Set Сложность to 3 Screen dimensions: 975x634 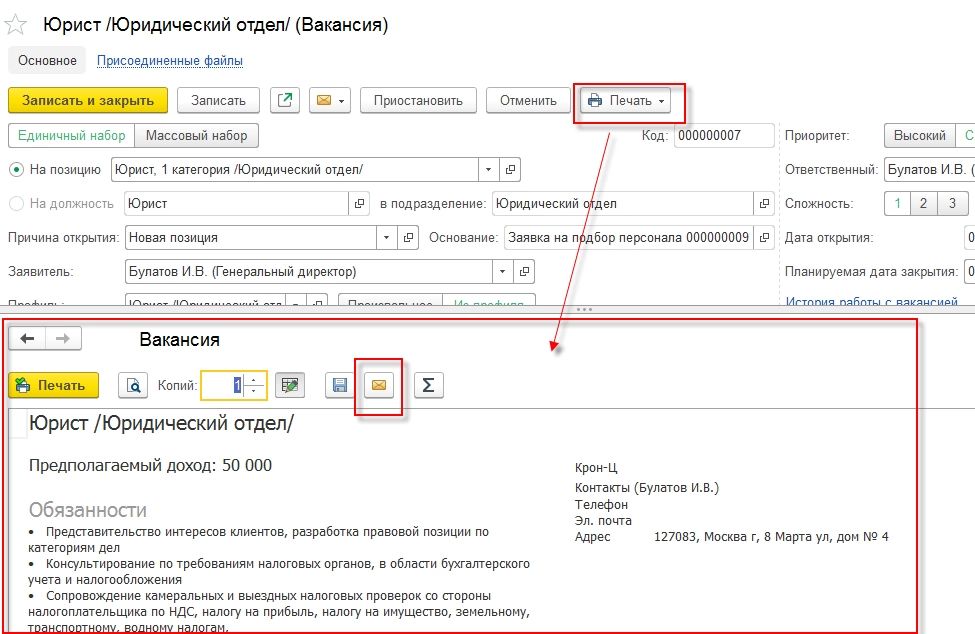(952, 203)
